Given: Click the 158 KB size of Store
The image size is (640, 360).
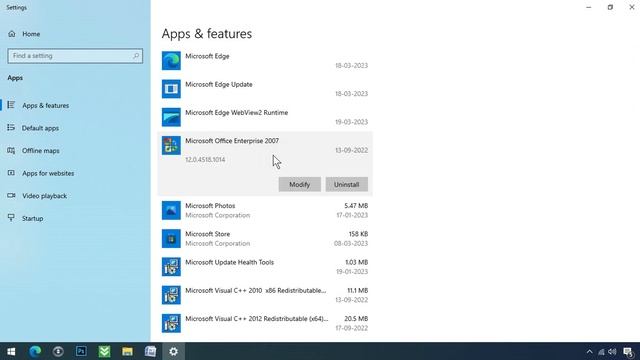Looking at the screenshot, I should (358, 234).
